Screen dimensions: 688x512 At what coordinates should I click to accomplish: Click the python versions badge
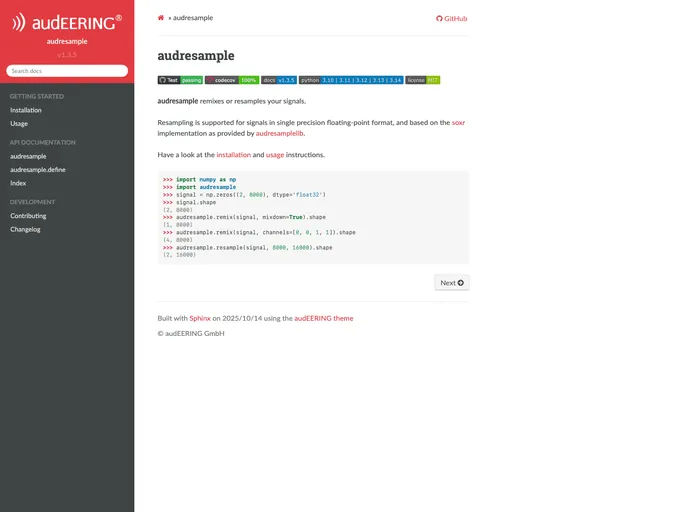coord(351,80)
